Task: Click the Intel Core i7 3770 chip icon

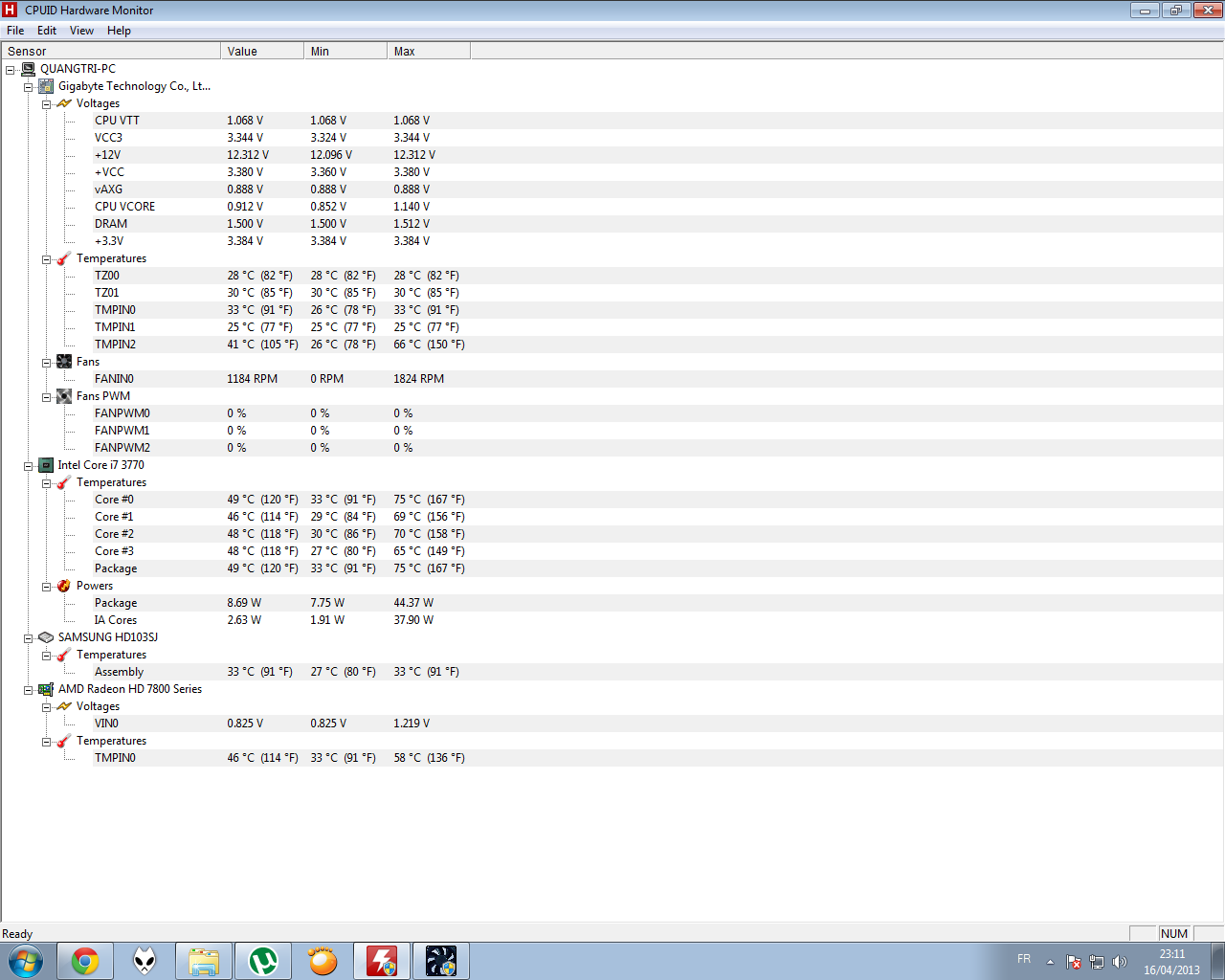Action: click(x=46, y=465)
